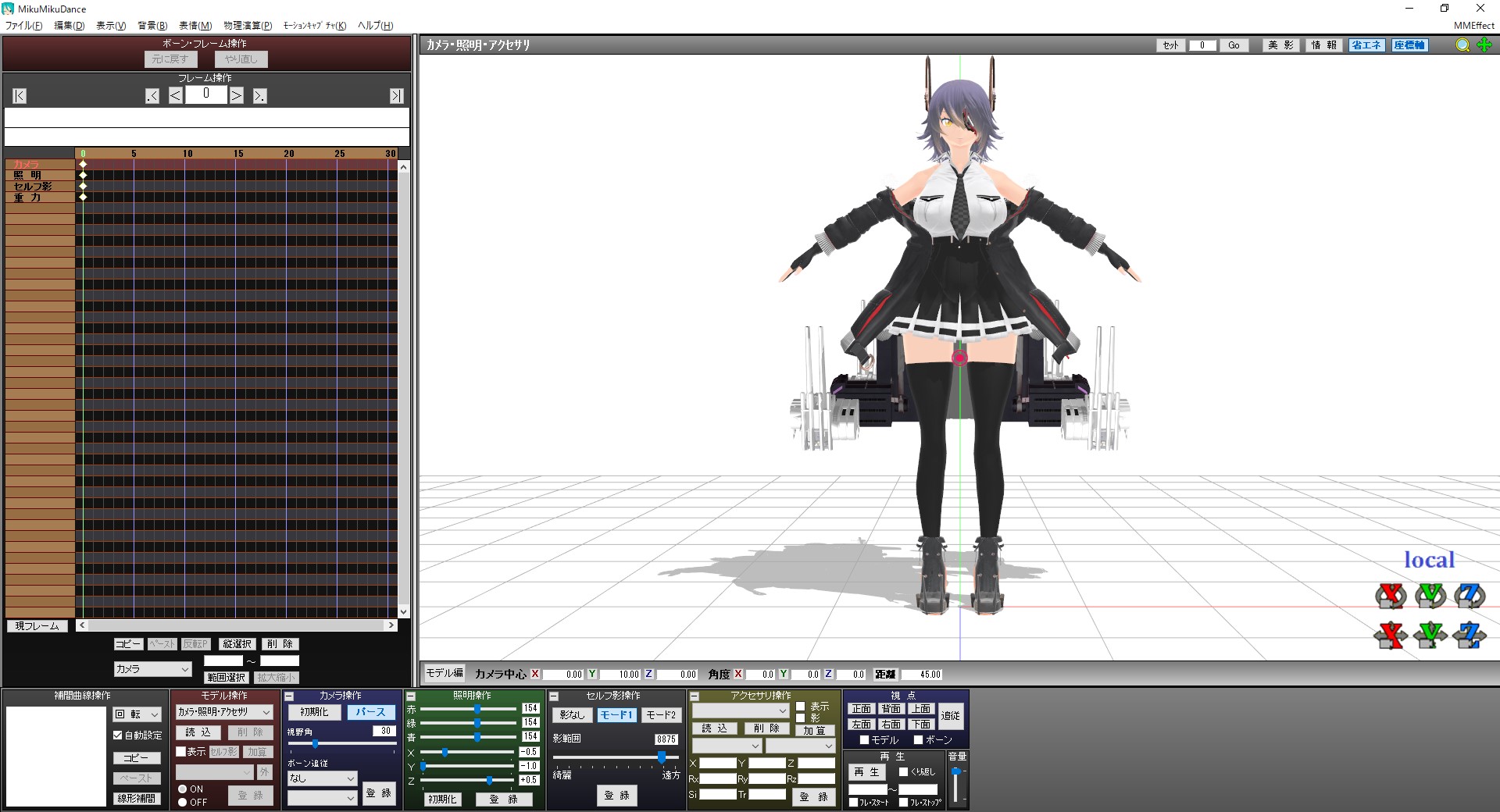Select the OFF radio button in model panel
1500x812 pixels.
(183, 802)
